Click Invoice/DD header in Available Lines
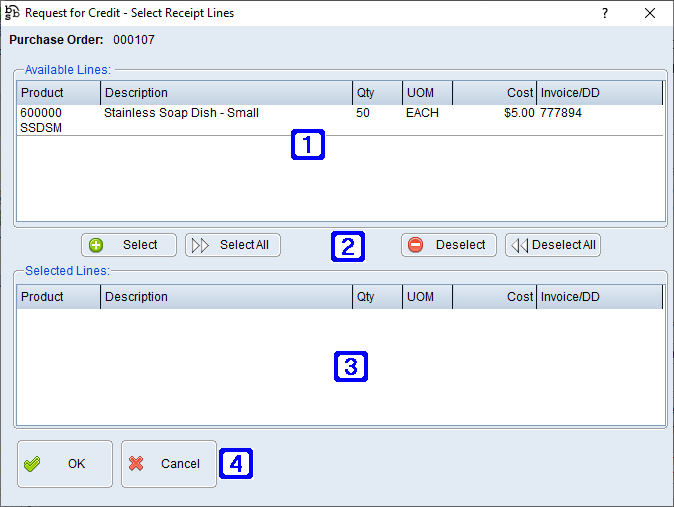Image resolution: width=674 pixels, height=507 pixels. (598, 93)
